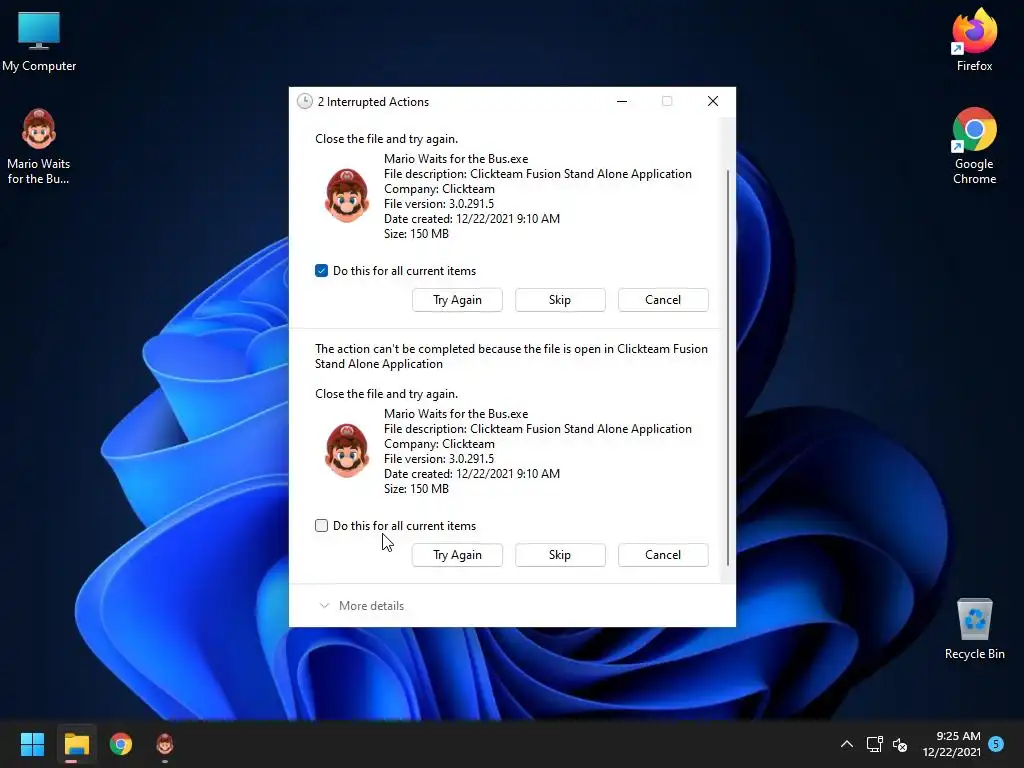1024x768 pixels.
Task: Click the dialog's vertical scrollbar
Action: (728, 367)
